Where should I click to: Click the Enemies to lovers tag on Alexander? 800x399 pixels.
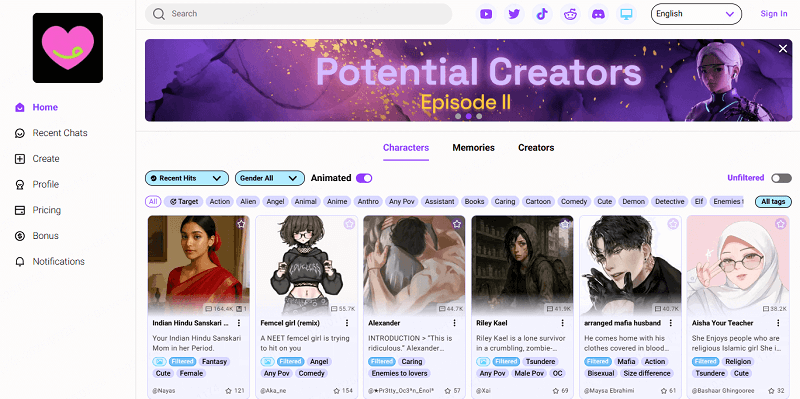[x=399, y=373]
